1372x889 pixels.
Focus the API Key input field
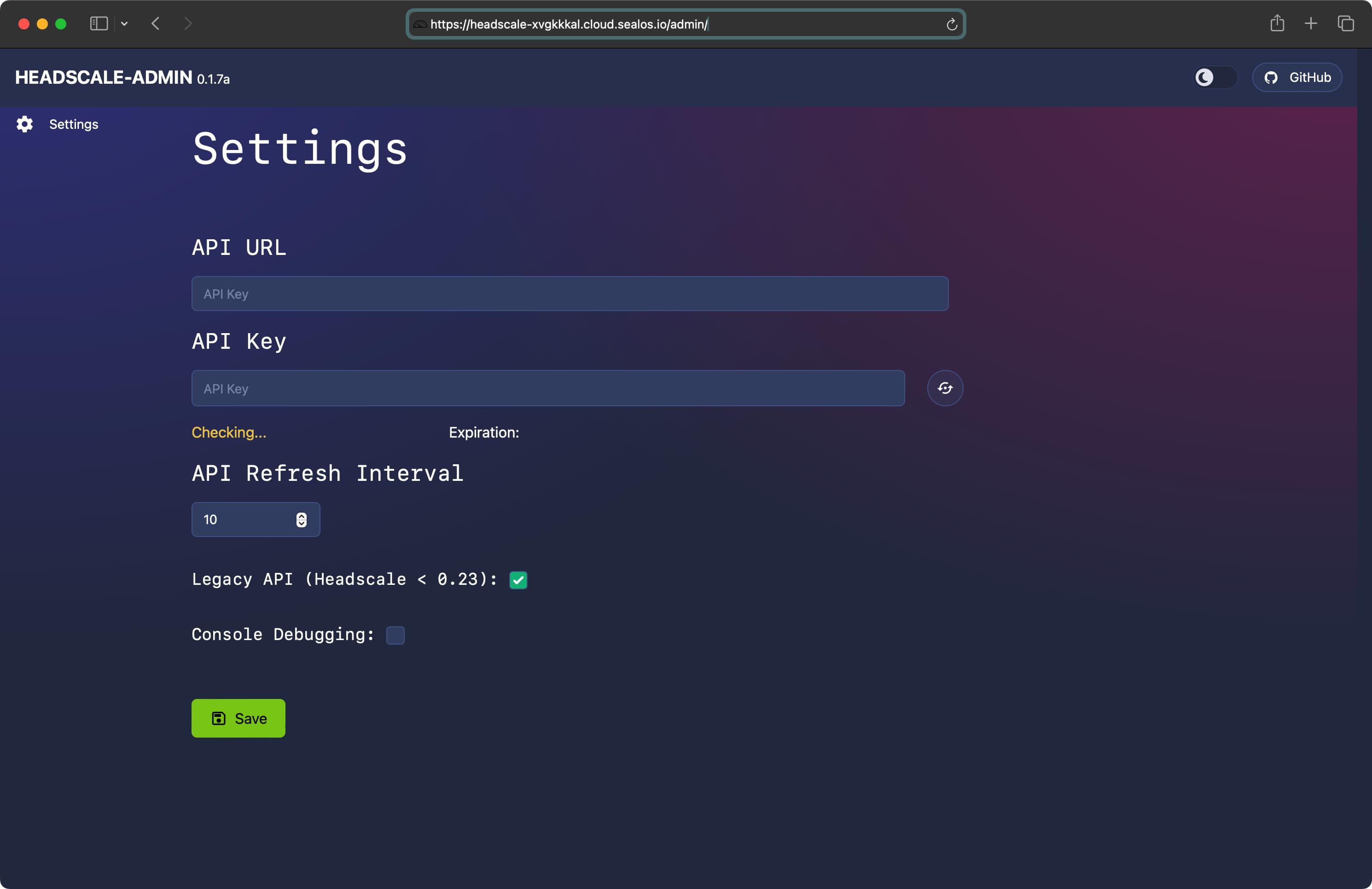(x=547, y=388)
